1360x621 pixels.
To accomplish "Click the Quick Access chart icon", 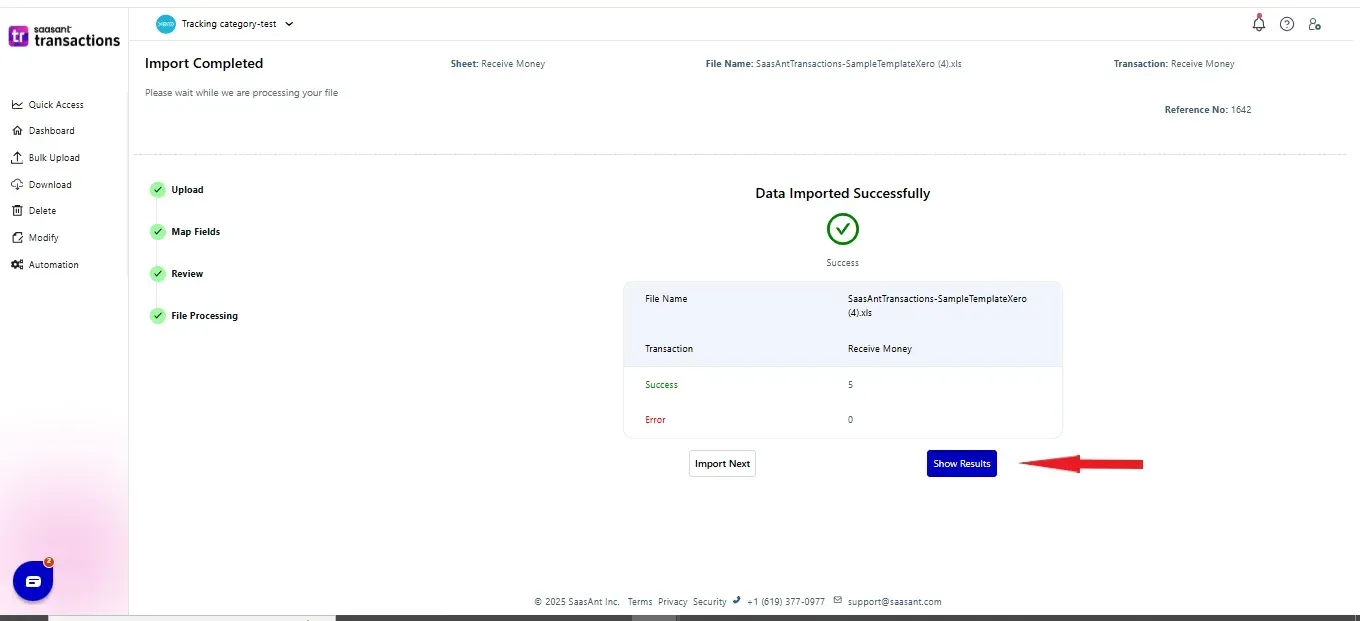I will (x=17, y=105).
